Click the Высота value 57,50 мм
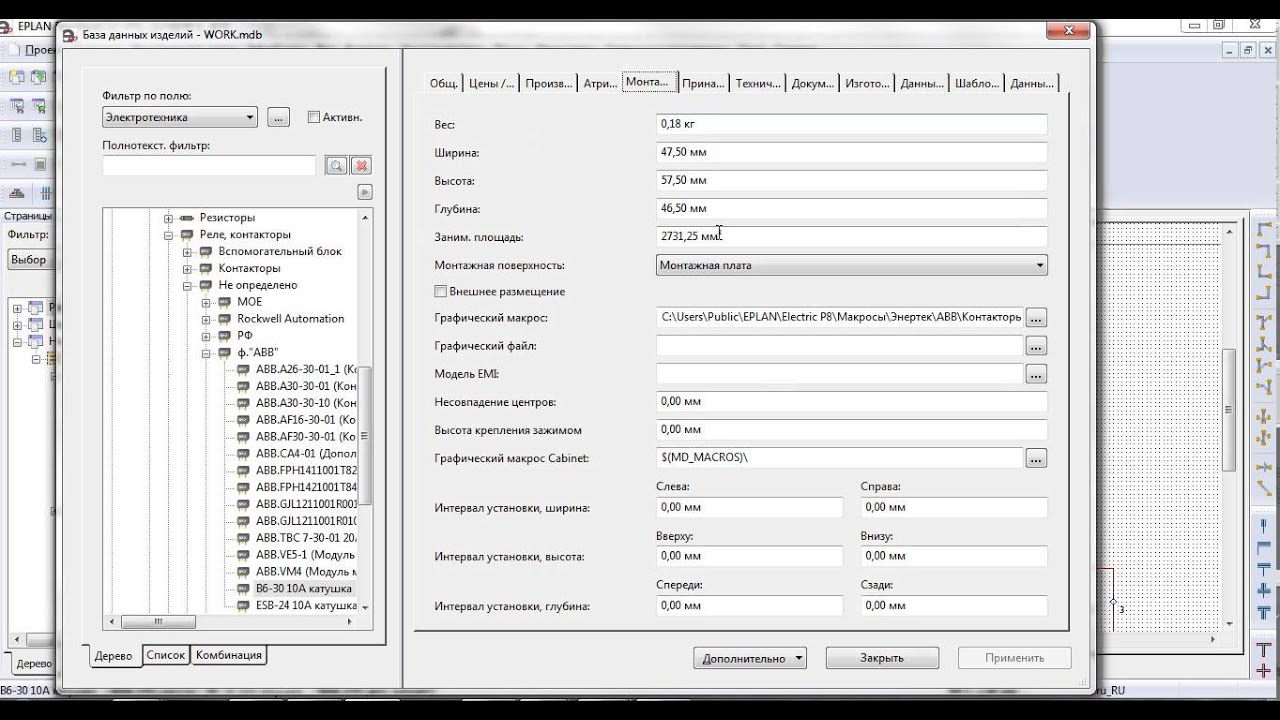Viewport: 1280px width, 720px height. pyautogui.click(x=684, y=180)
